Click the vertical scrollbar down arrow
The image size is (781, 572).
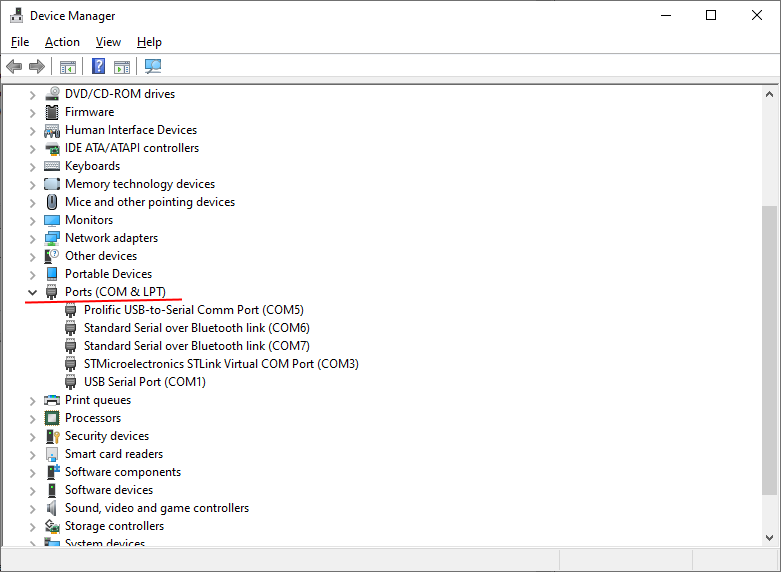[x=769, y=538]
